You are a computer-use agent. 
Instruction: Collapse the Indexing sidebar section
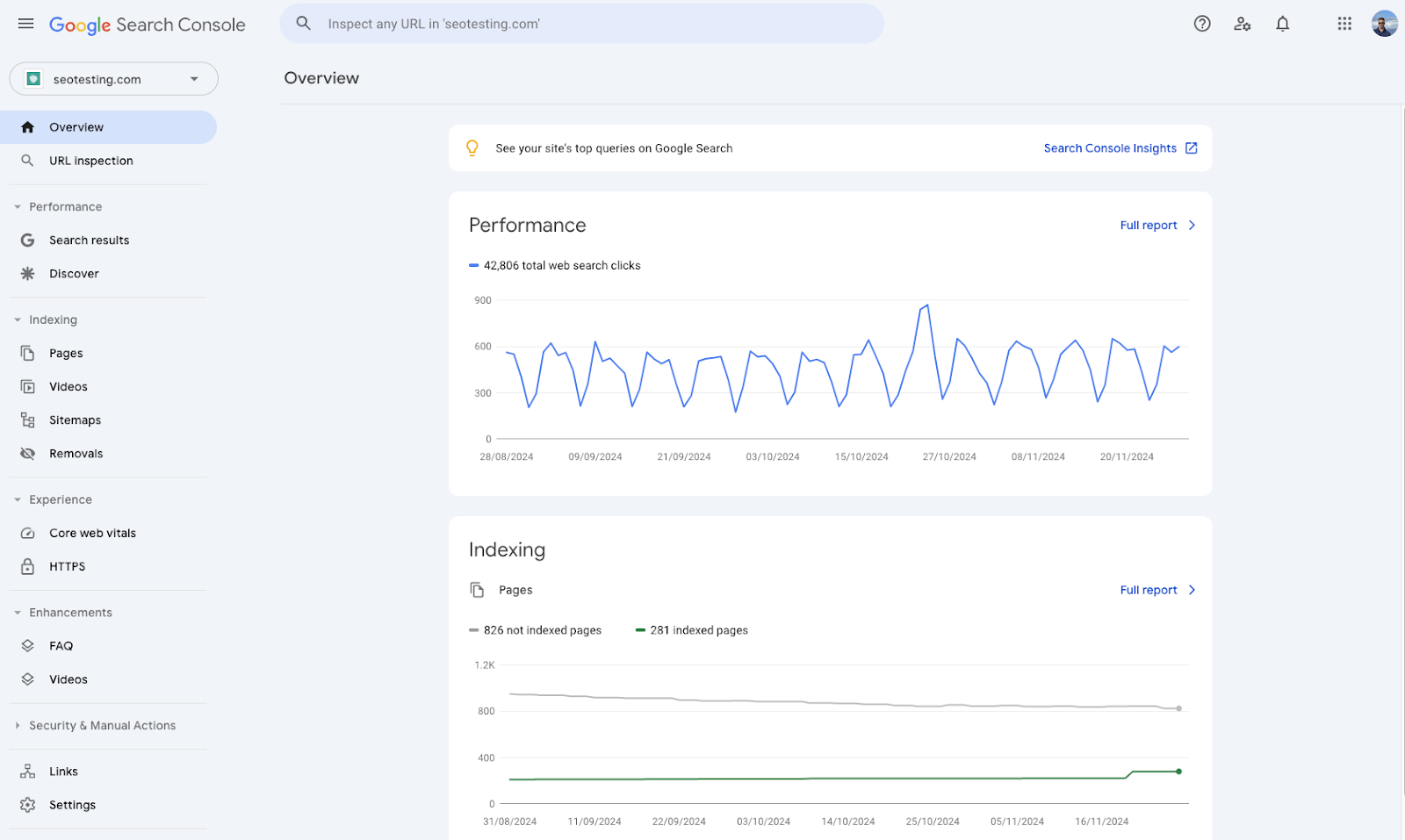pyautogui.click(x=18, y=320)
